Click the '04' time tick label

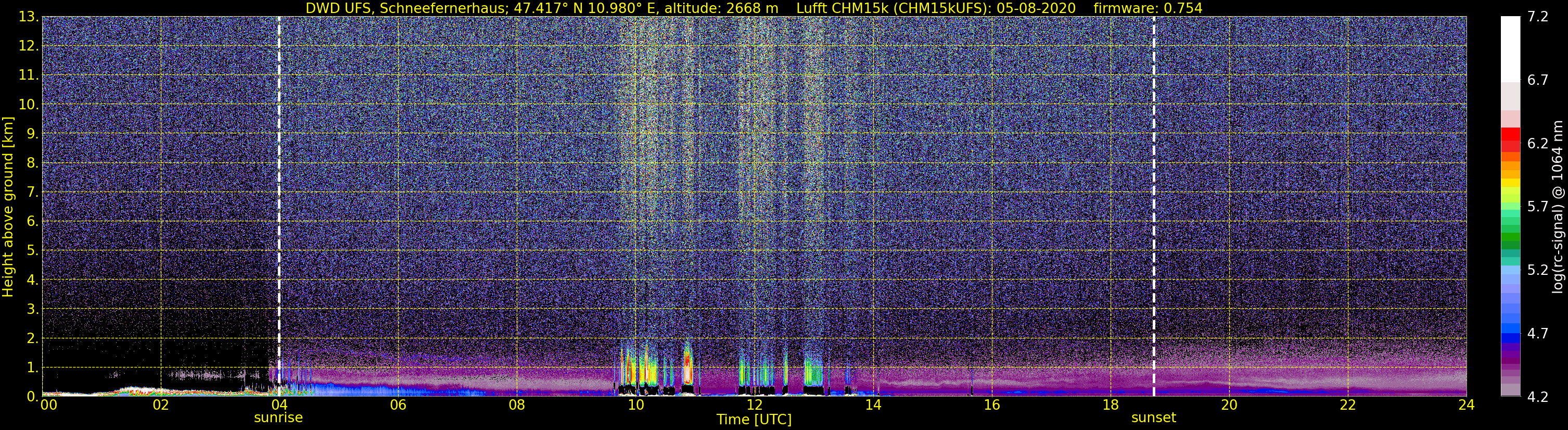(x=279, y=405)
